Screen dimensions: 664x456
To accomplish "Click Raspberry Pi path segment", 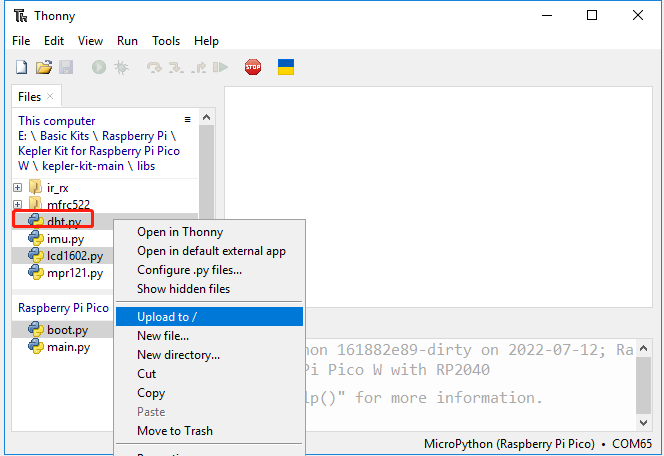I will [135, 136].
